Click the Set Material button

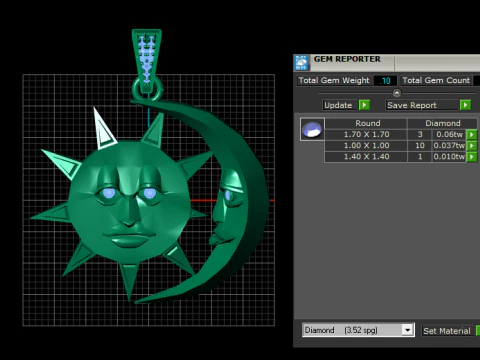(447, 331)
